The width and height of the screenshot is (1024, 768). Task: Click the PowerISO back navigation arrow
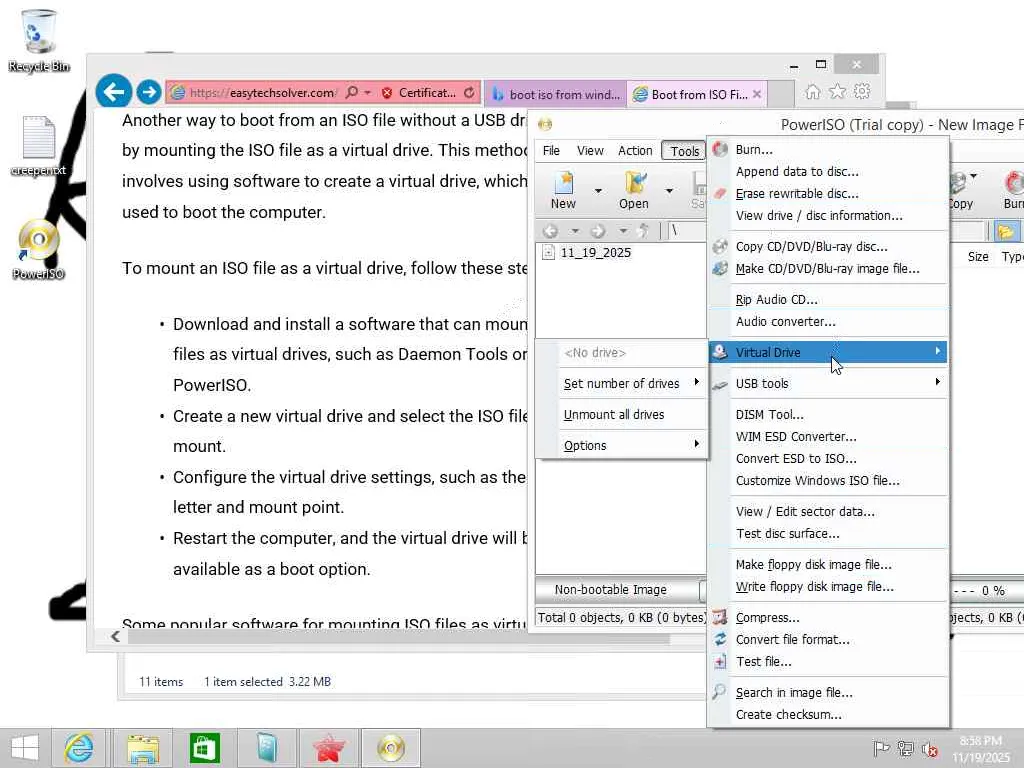(x=551, y=231)
